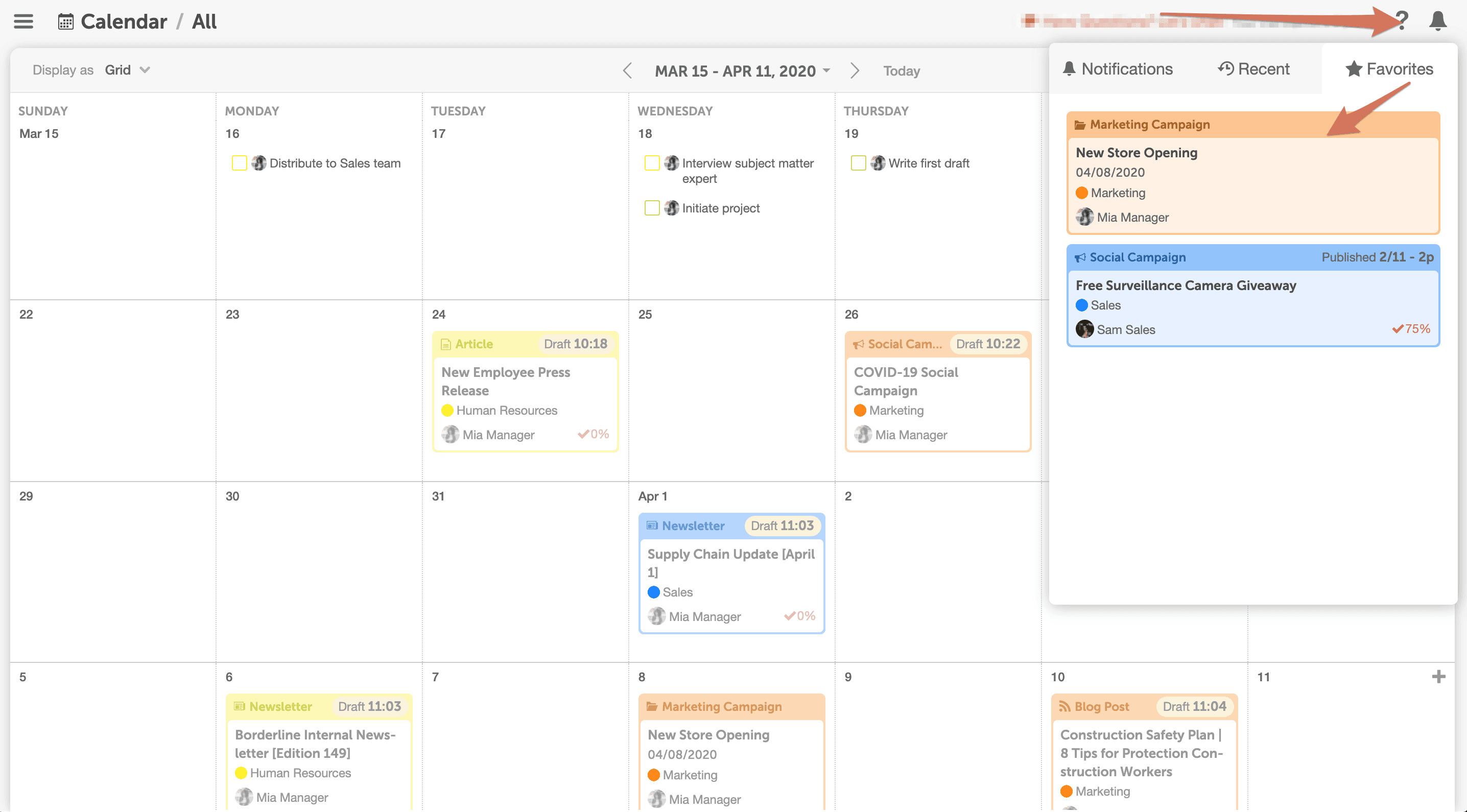Click the 75% task progress indicator
This screenshot has width=1467, height=812.
[1411, 328]
